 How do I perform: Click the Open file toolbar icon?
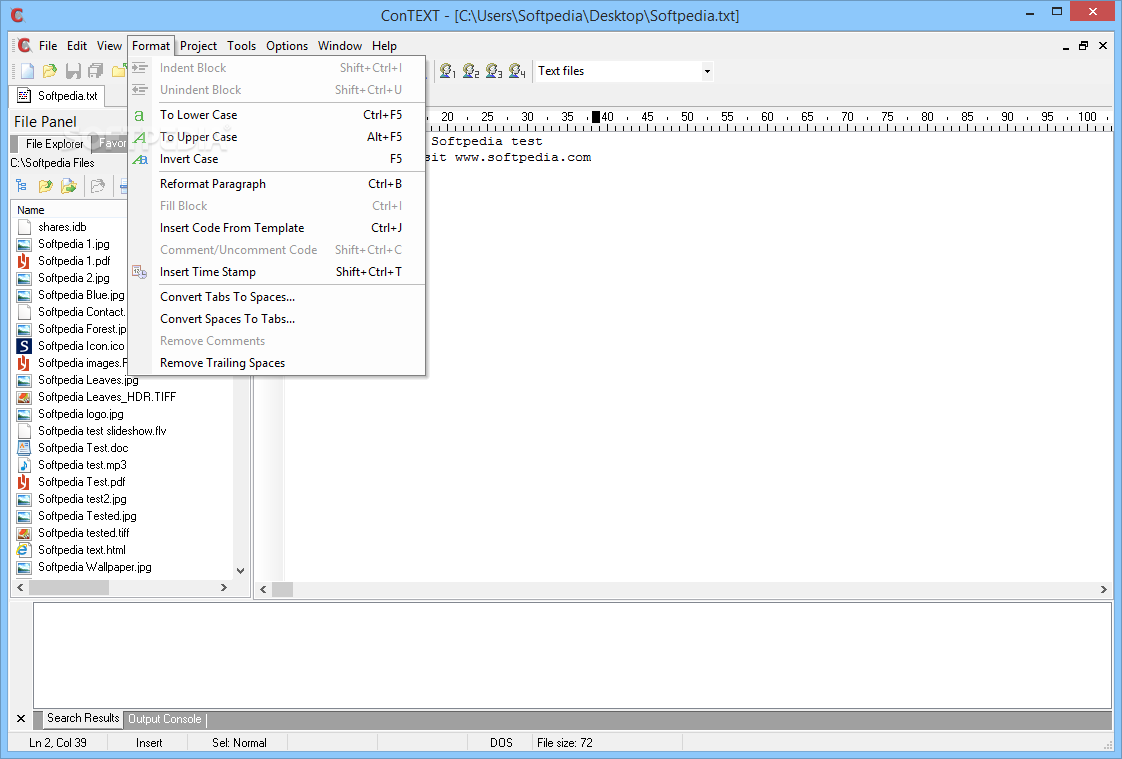click(x=49, y=71)
